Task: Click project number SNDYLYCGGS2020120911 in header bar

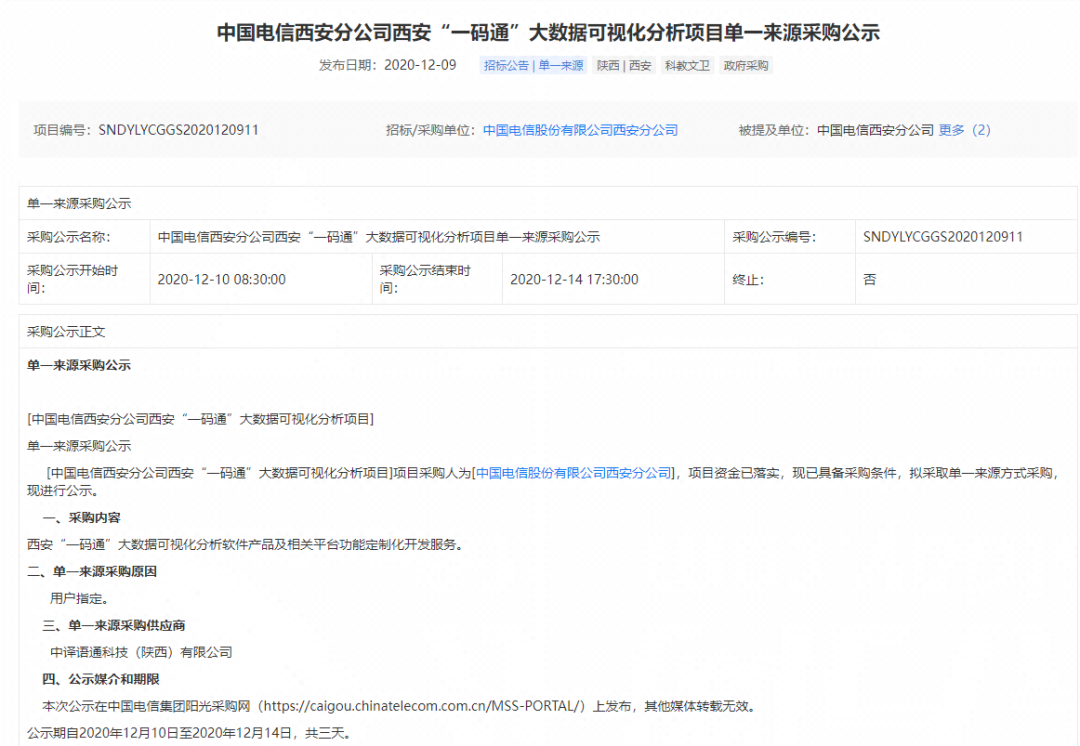Action: pyautogui.click(x=178, y=130)
